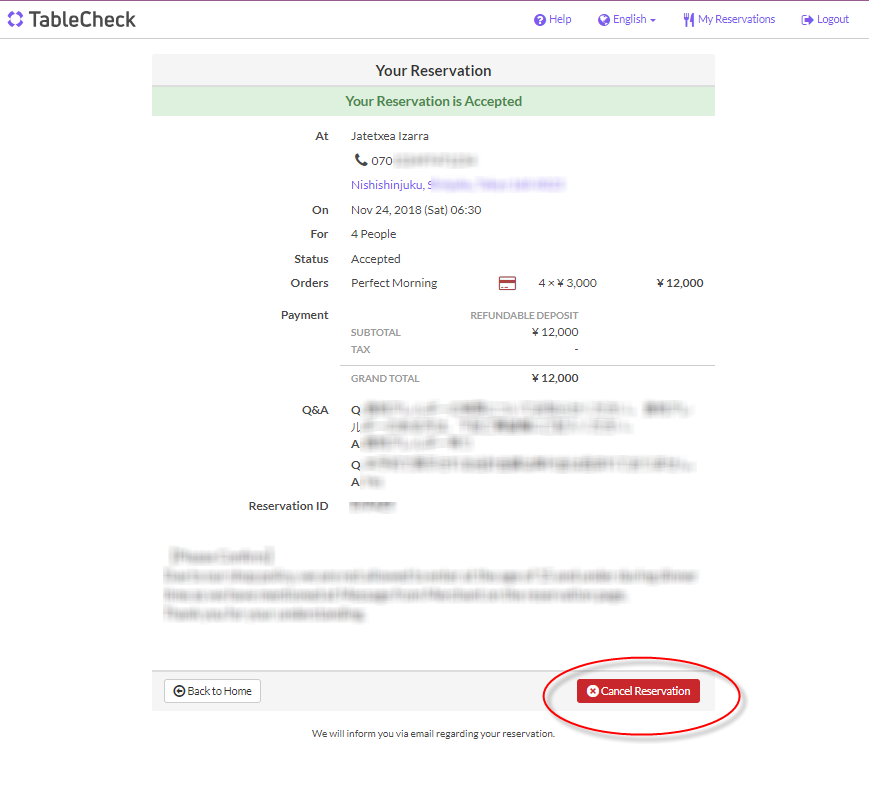Click the credit card icon in Orders

click(x=507, y=283)
